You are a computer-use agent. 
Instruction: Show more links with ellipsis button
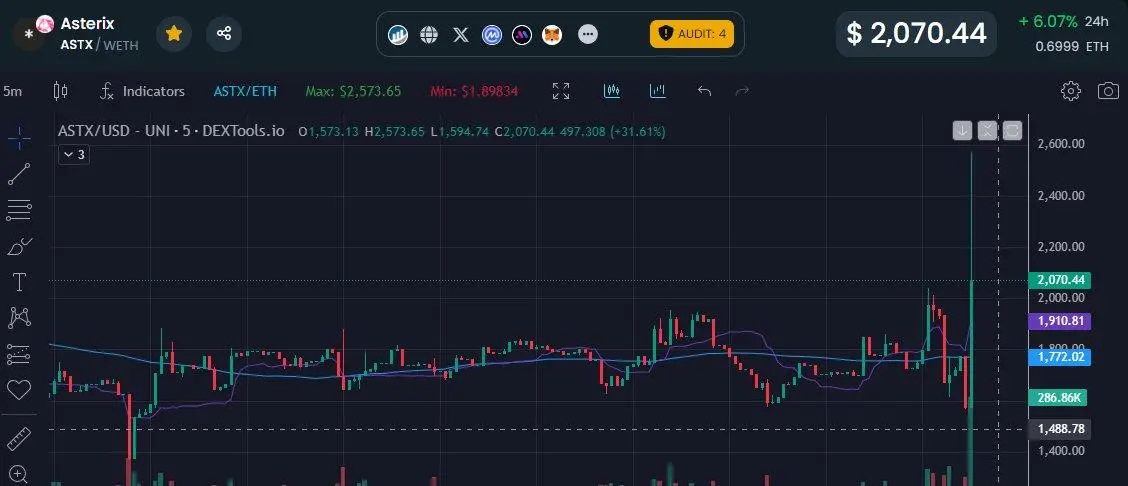point(588,35)
